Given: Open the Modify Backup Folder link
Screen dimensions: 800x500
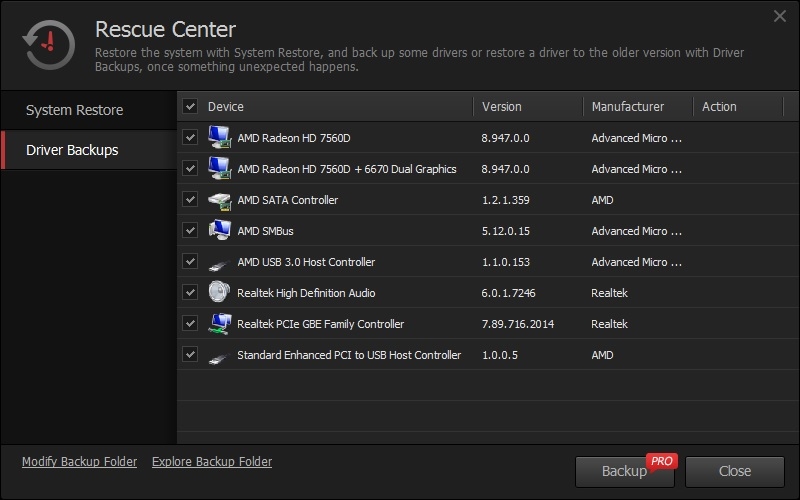Looking at the screenshot, I should pyautogui.click(x=80, y=462).
